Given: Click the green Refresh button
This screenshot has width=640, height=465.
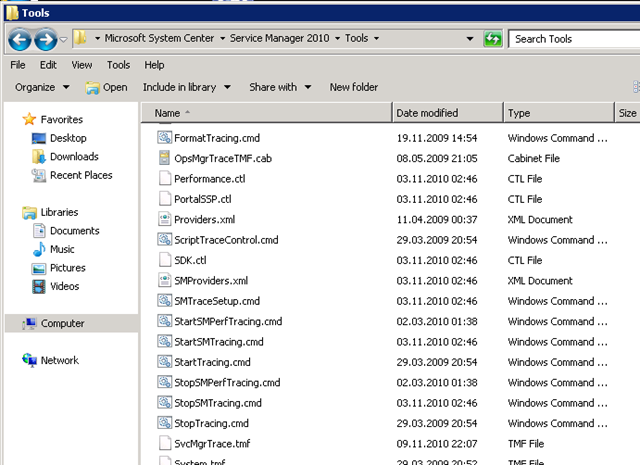Looking at the screenshot, I should [x=493, y=39].
